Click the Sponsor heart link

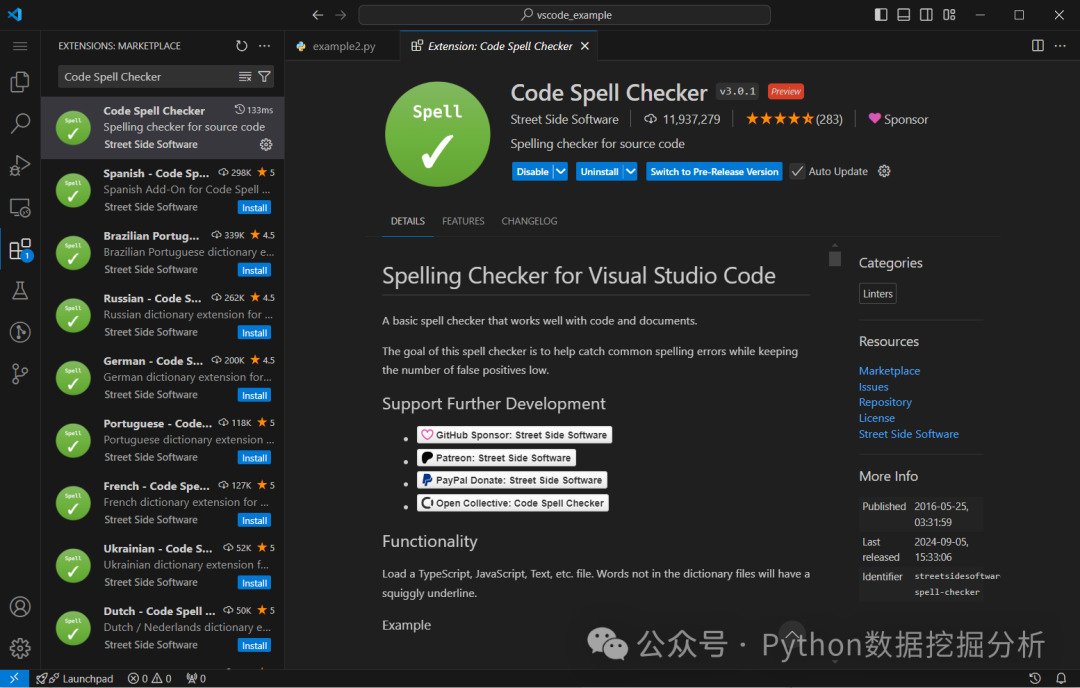tap(898, 119)
